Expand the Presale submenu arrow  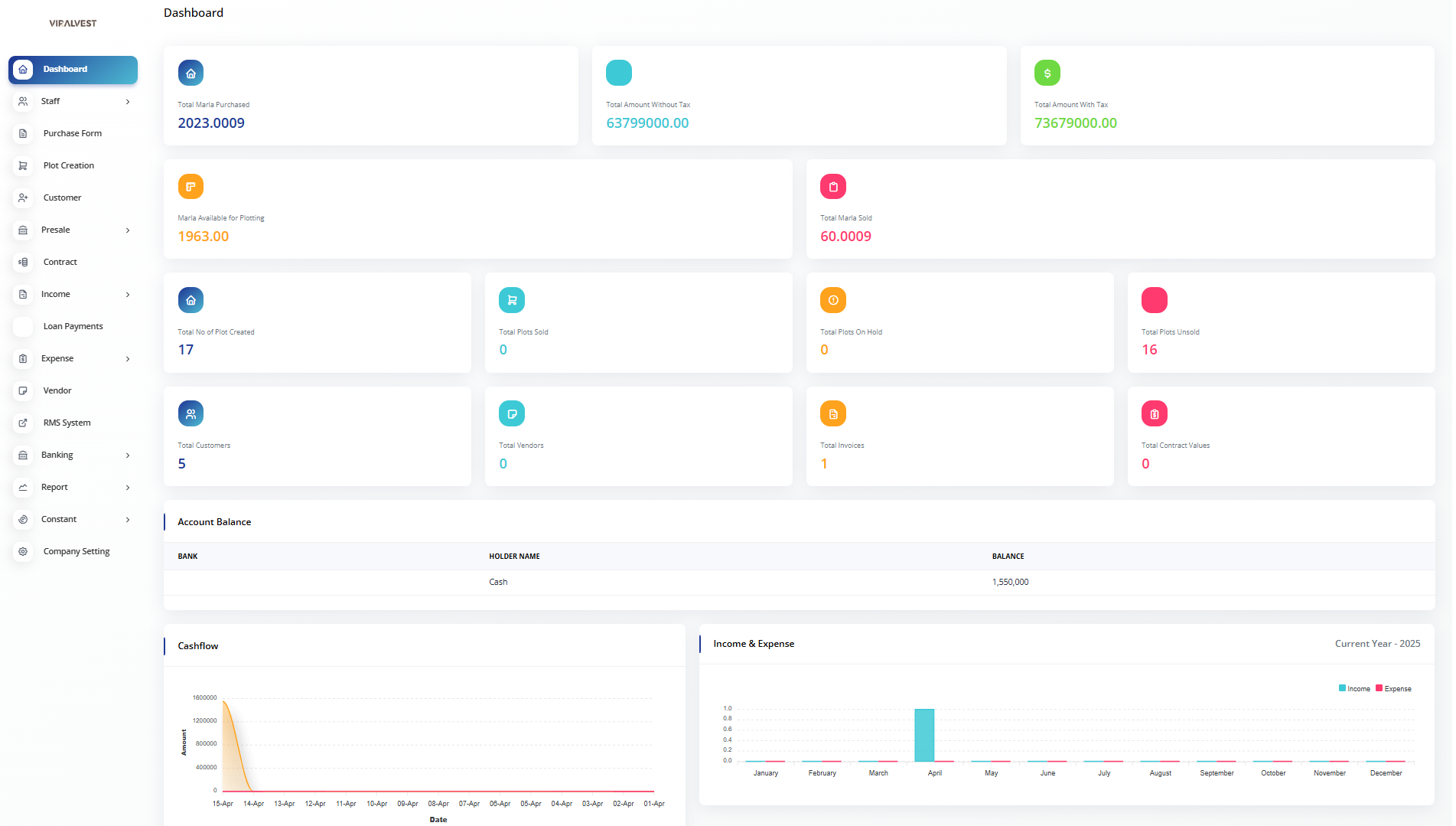128,230
